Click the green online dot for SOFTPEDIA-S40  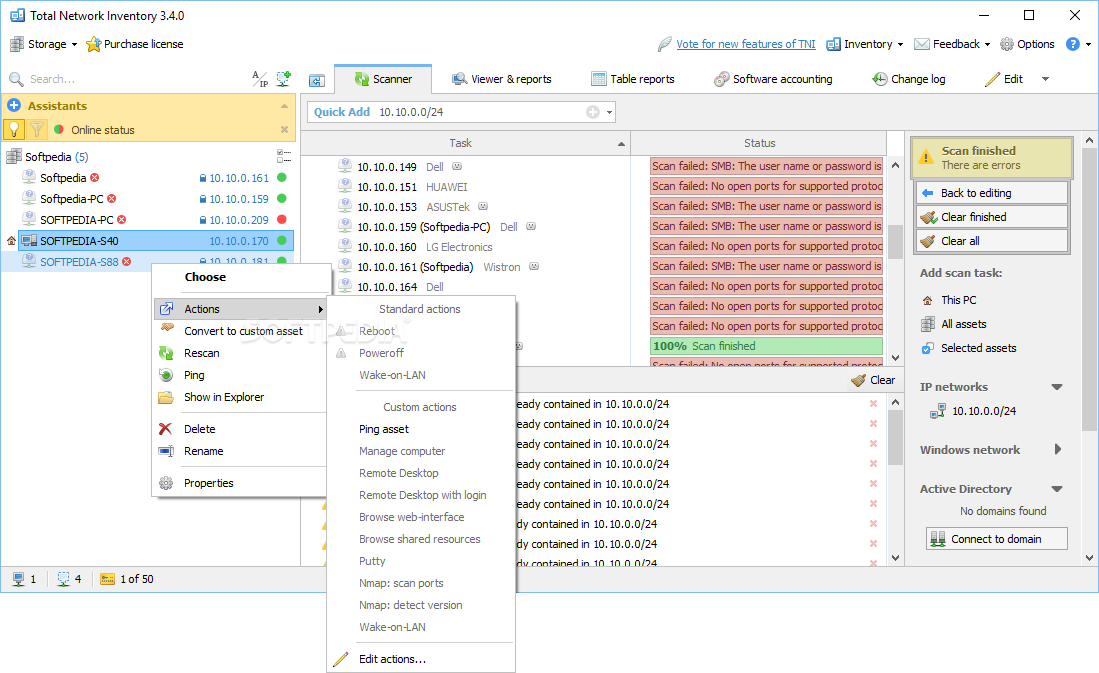[282, 240]
